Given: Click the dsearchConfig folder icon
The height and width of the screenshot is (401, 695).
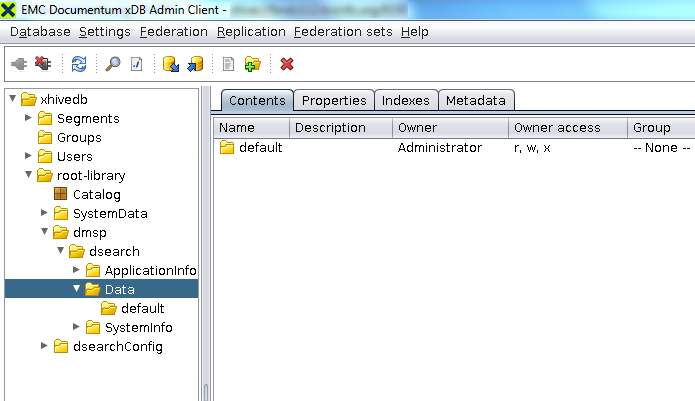Looking at the screenshot, I should coord(61,346).
